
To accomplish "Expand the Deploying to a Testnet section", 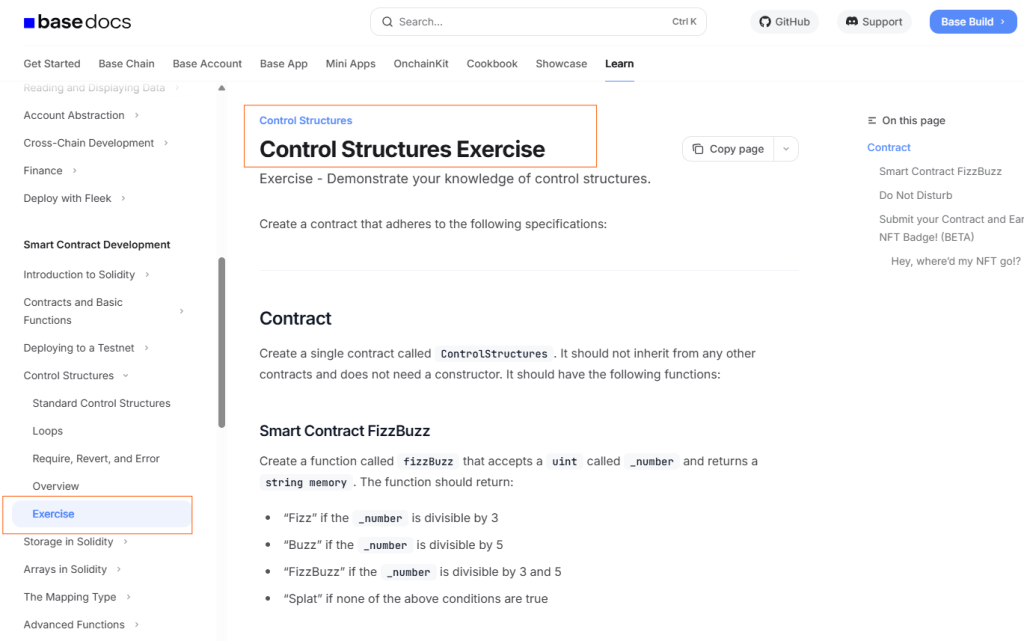I will tap(146, 348).
